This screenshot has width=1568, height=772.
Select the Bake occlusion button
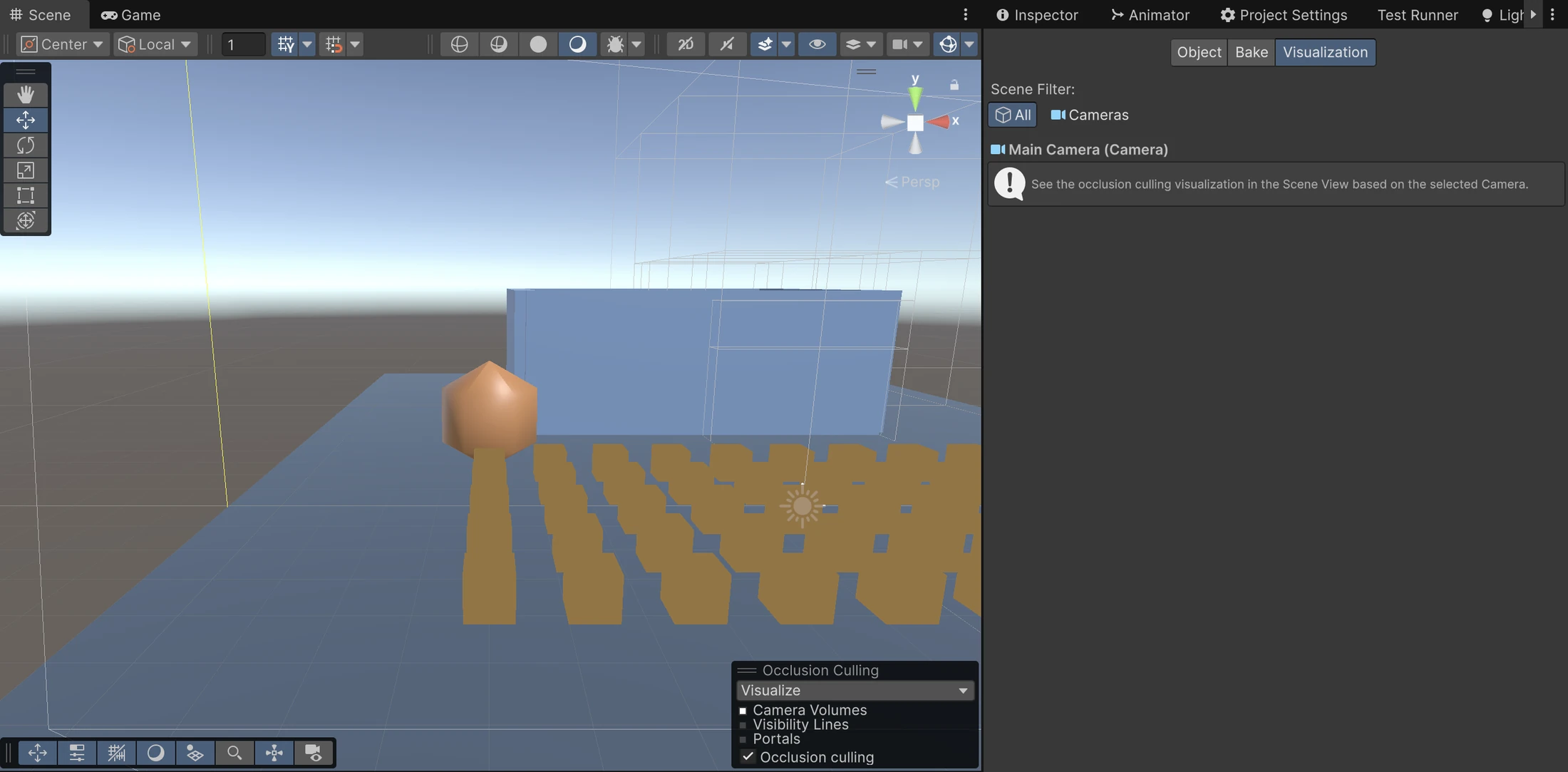pyautogui.click(x=1252, y=52)
